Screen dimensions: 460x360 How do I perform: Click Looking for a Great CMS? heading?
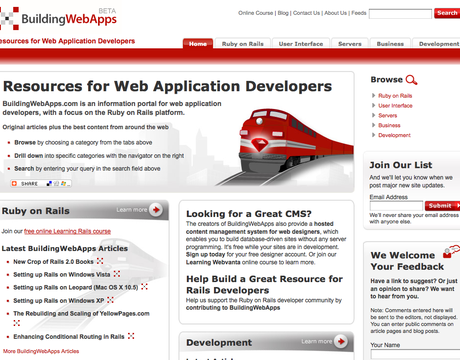pos(249,214)
